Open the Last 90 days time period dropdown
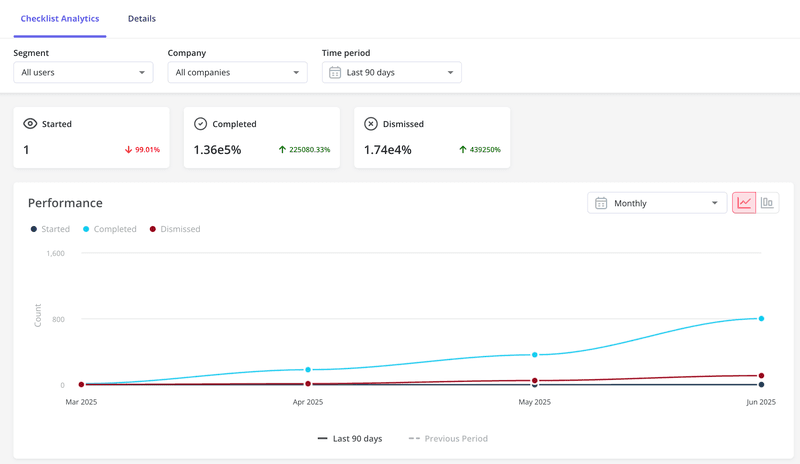Screen dimensions: 800x464 click(392, 72)
